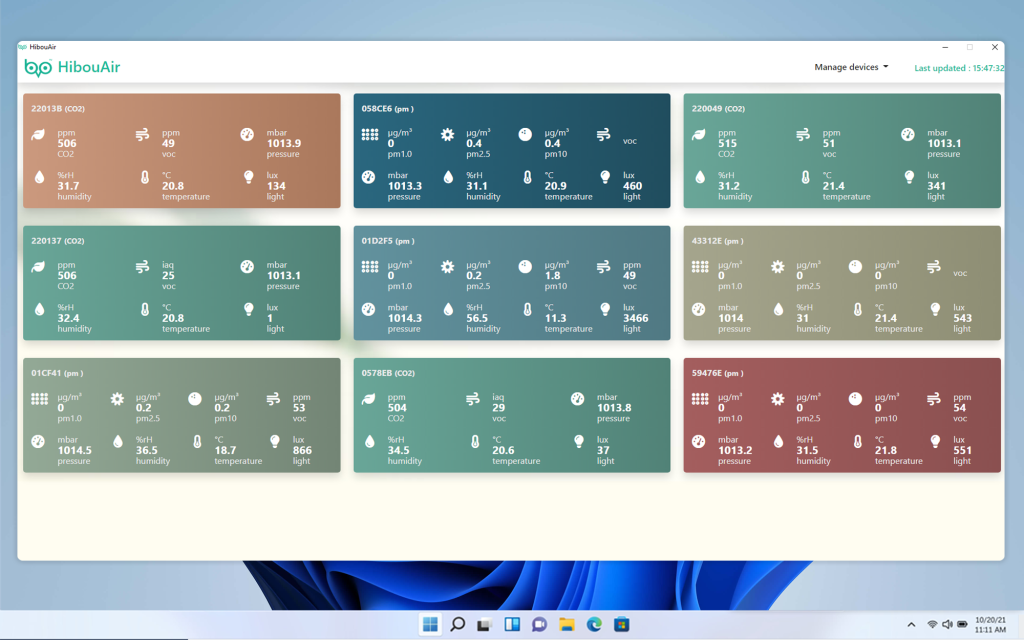Click the 3466 lux reading in card 01D2F5
Image resolution: width=1024 pixels, height=640 pixels.
(635, 318)
